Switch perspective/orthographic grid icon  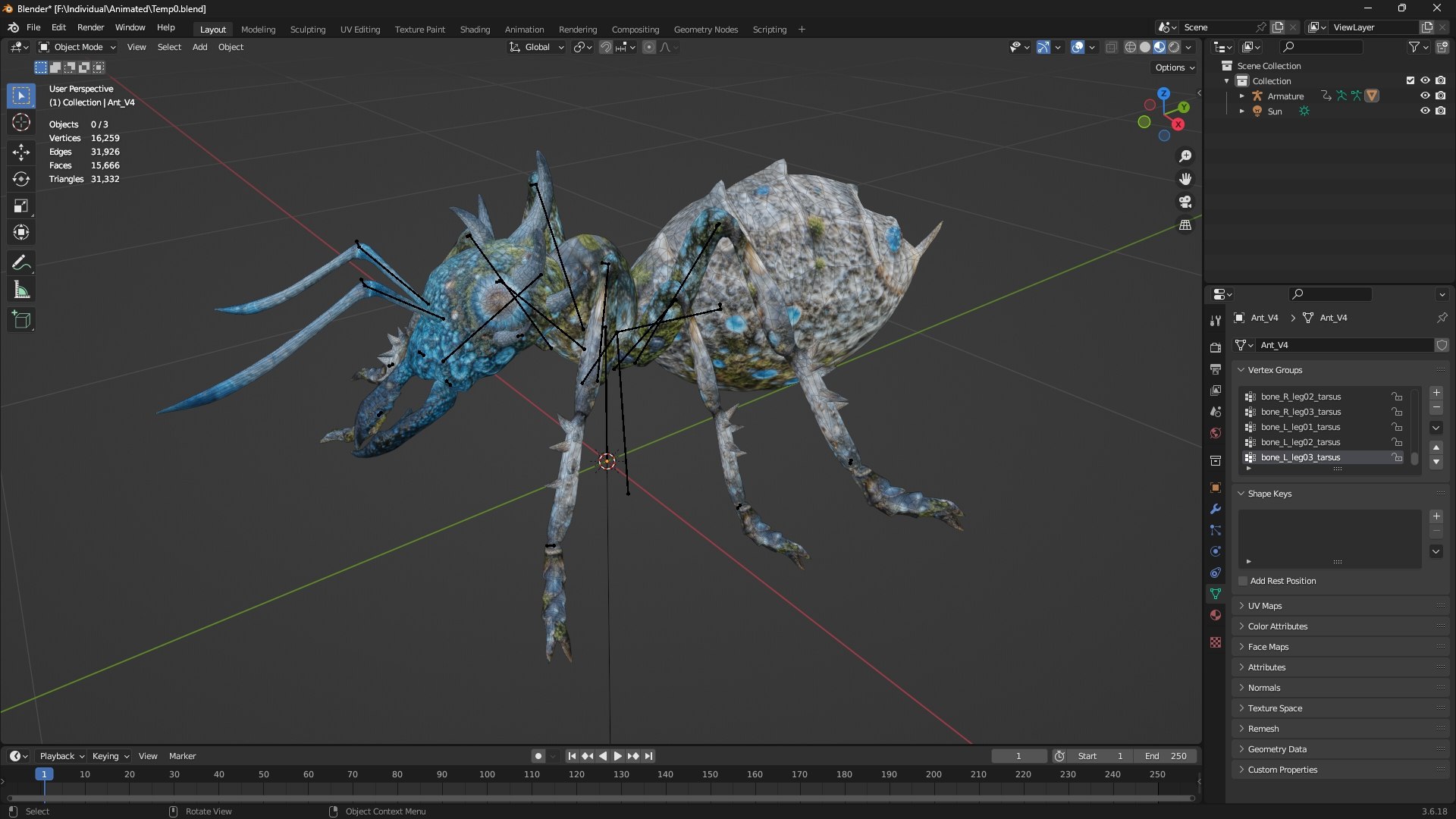click(x=1185, y=225)
